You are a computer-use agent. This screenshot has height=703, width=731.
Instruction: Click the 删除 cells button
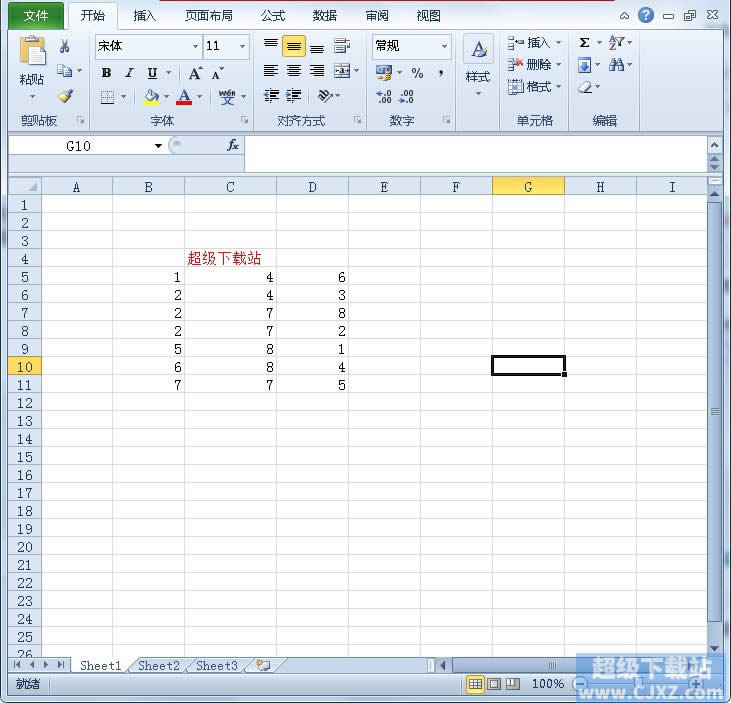(x=529, y=64)
